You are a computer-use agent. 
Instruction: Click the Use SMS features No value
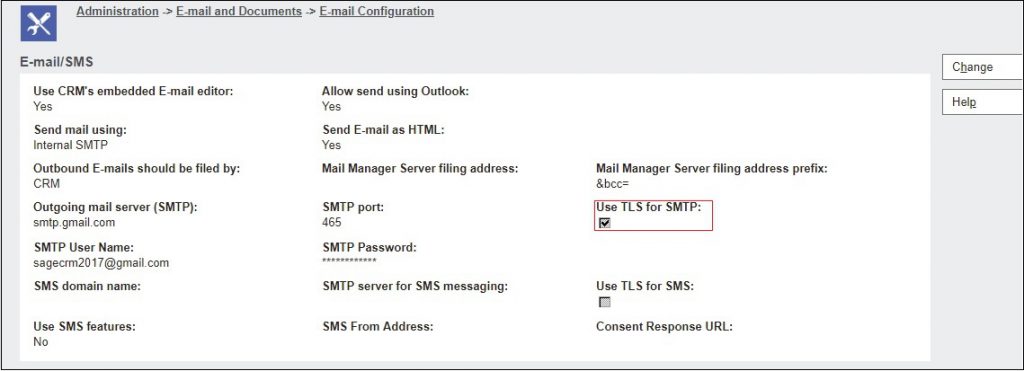pyautogui.click(x=40, y=342)
